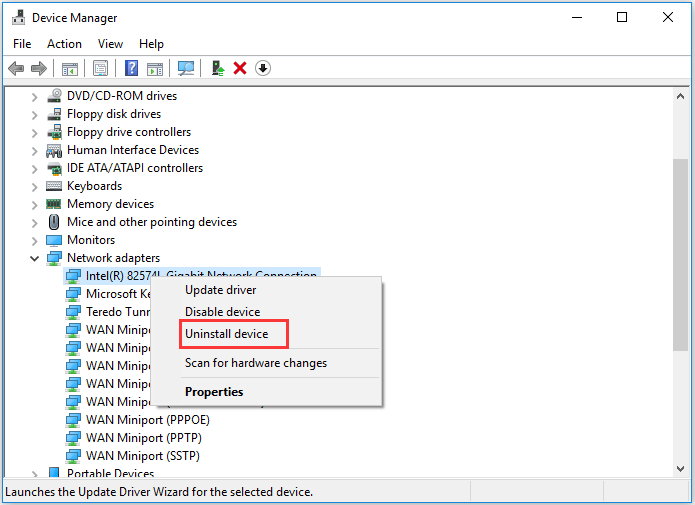Collapse the Network adapters node
The height and width of the screenshot is (505, 695).
click(x=35, y=258)
